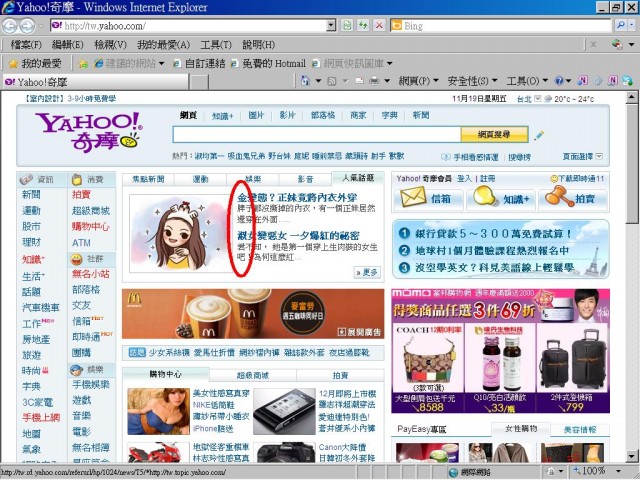
Task: Click the 購物中心 sidebar link
Action: 91,227
